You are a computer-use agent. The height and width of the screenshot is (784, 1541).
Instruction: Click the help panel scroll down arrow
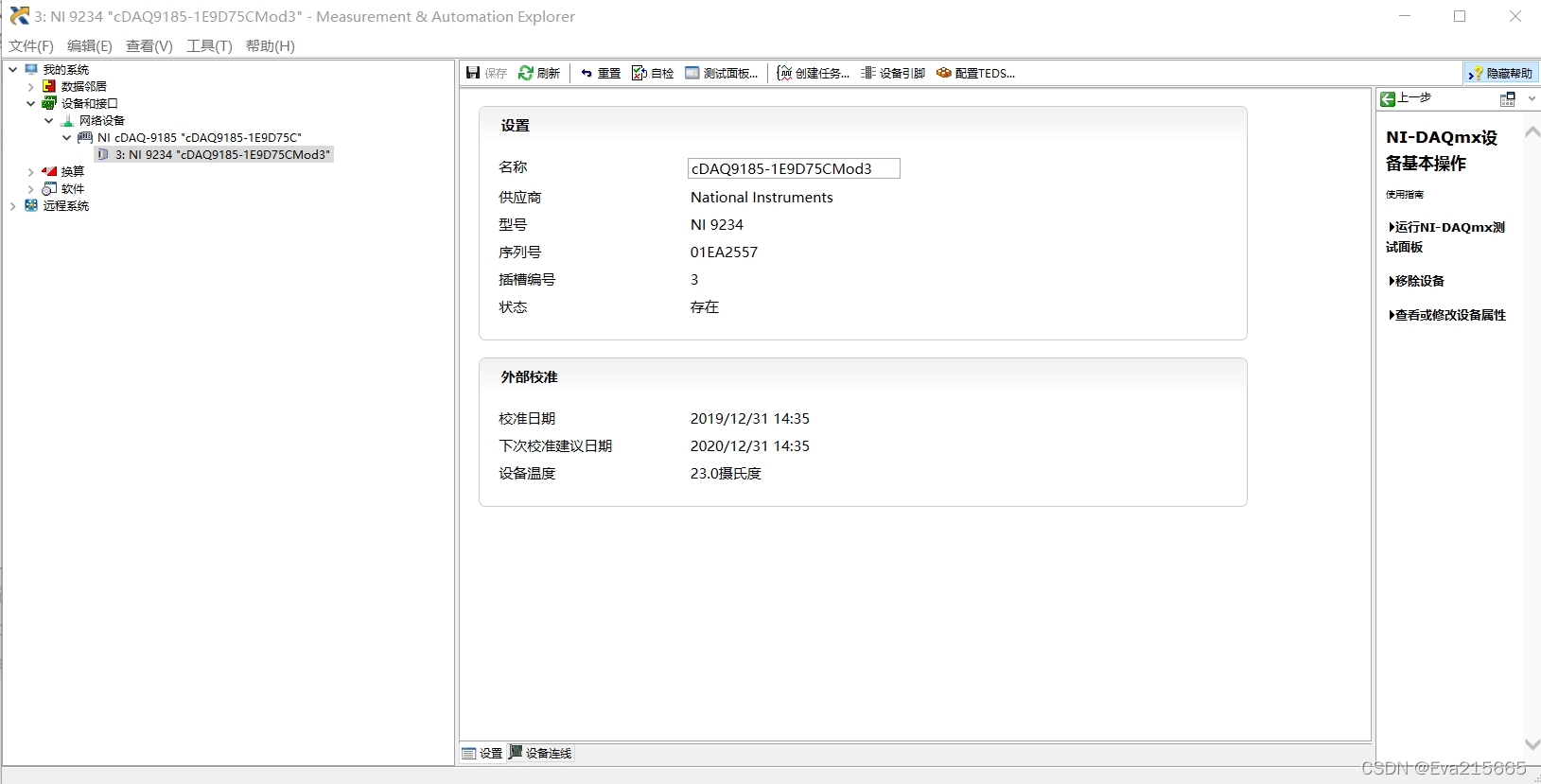point(1532,744)
